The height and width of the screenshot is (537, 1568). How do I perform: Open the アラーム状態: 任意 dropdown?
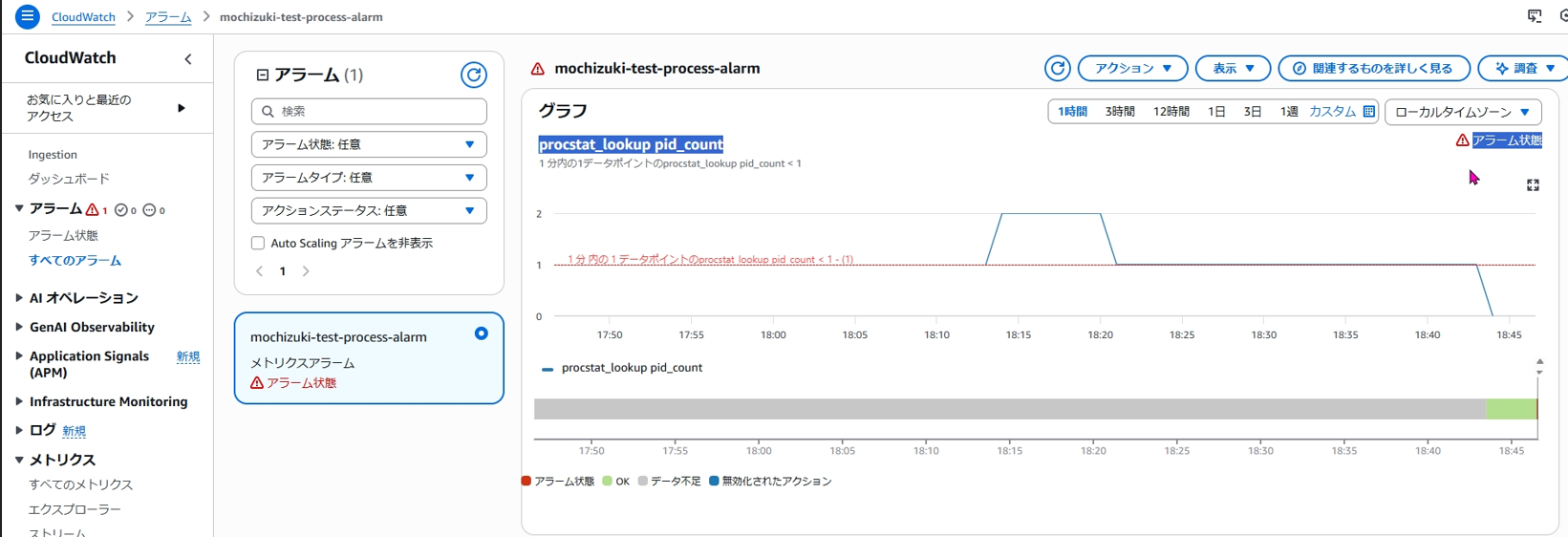pos(369,144)
